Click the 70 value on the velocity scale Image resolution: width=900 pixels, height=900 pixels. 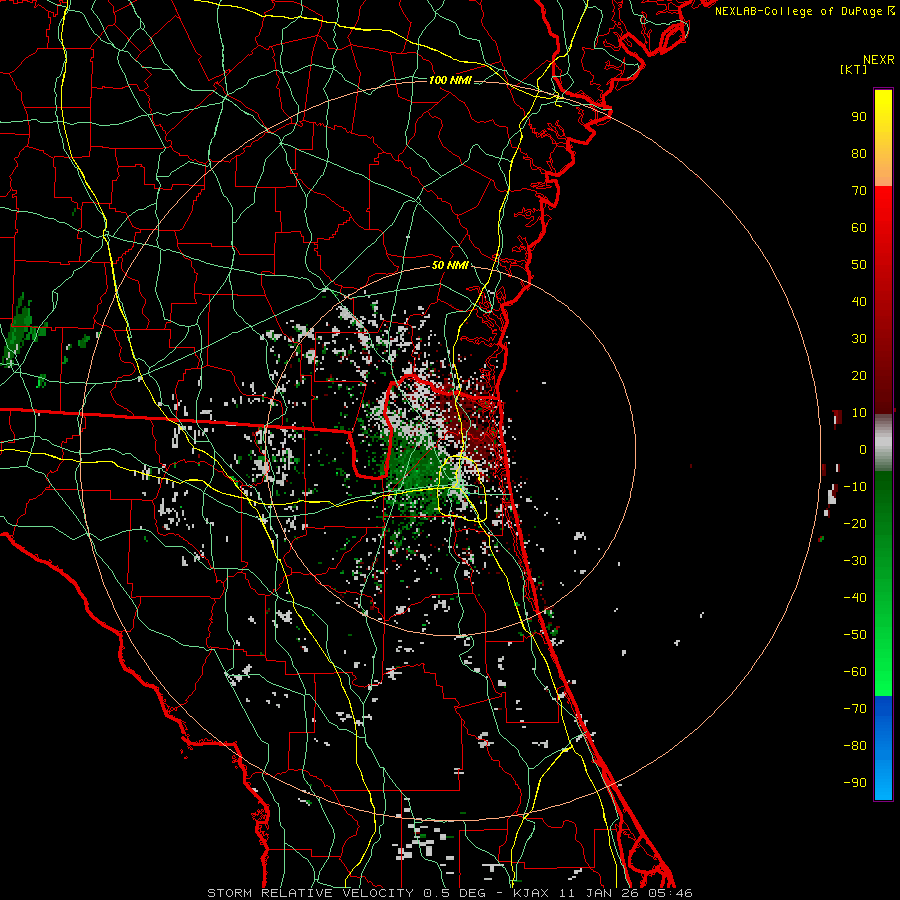(x=859, y=191)
